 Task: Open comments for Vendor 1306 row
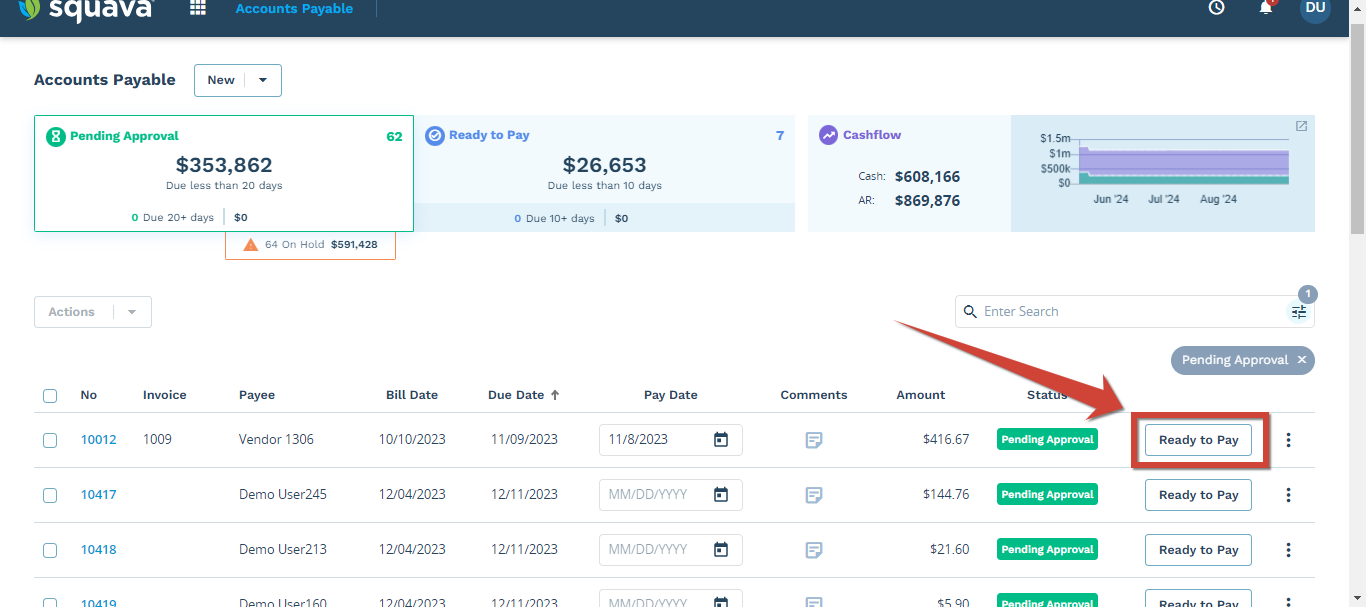pos(814,440)
